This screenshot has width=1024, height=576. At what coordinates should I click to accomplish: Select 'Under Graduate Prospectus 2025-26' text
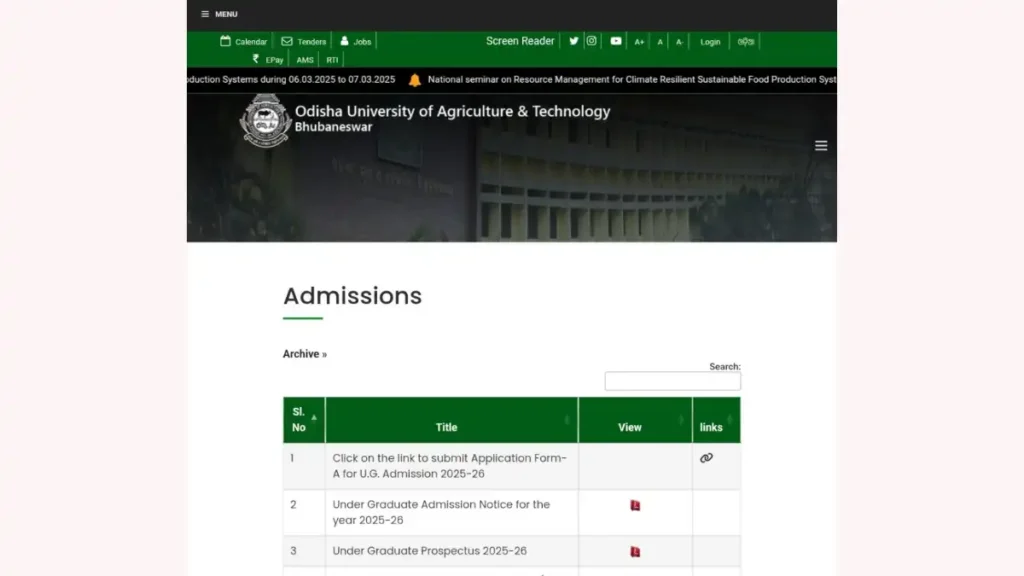[429, 551]
